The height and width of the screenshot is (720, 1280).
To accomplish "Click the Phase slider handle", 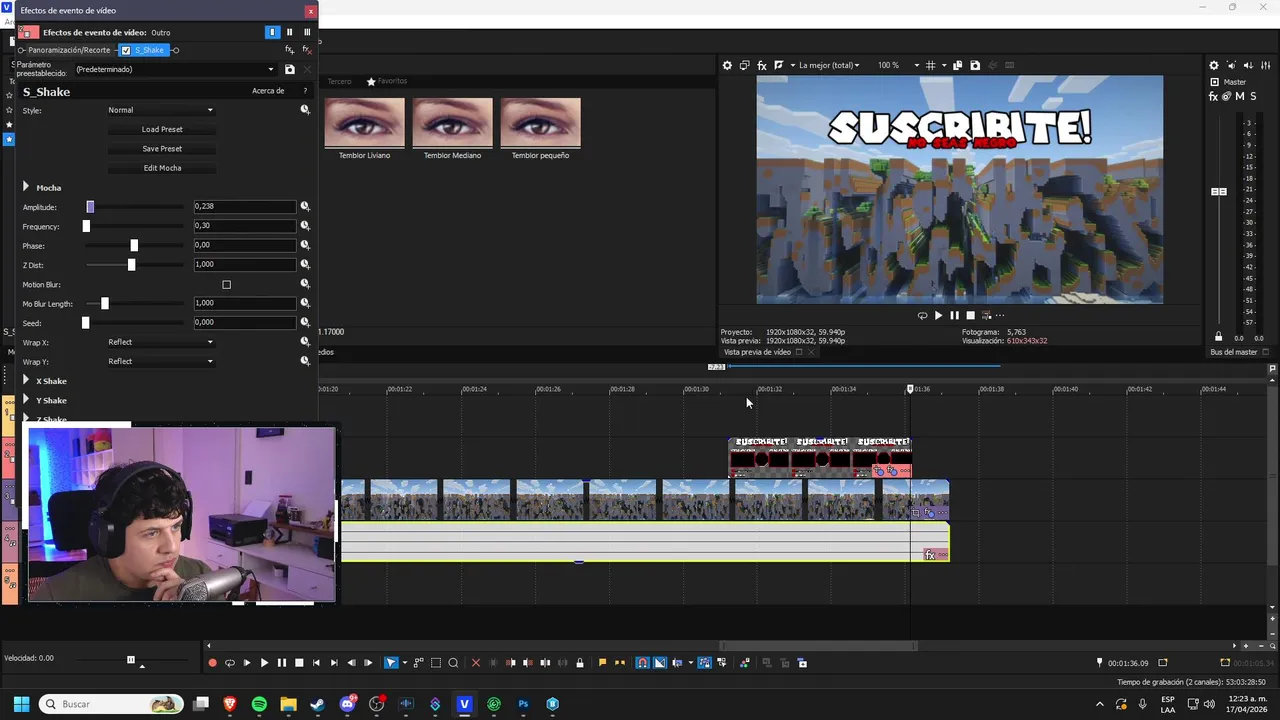I will point(134,245).
